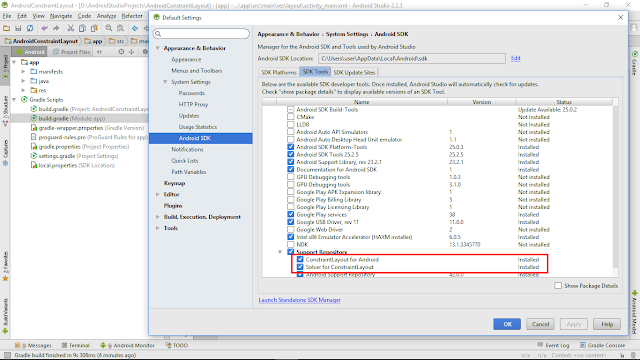Uncheck Android SDK Platform-Tools
The width and height of the screenshot is (640, 360).
(x=291, y=147)
